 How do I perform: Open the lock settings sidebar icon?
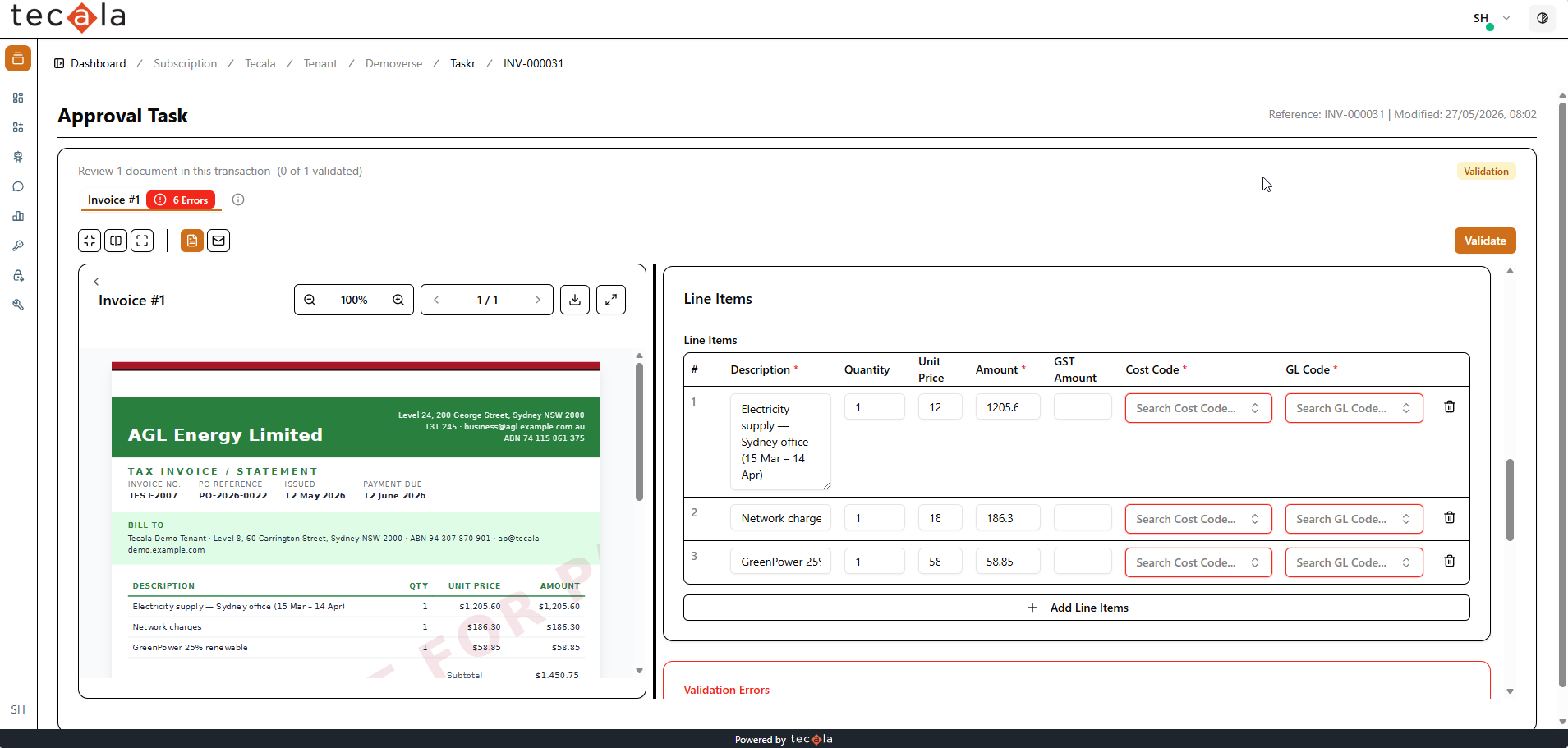click(18, 275)
